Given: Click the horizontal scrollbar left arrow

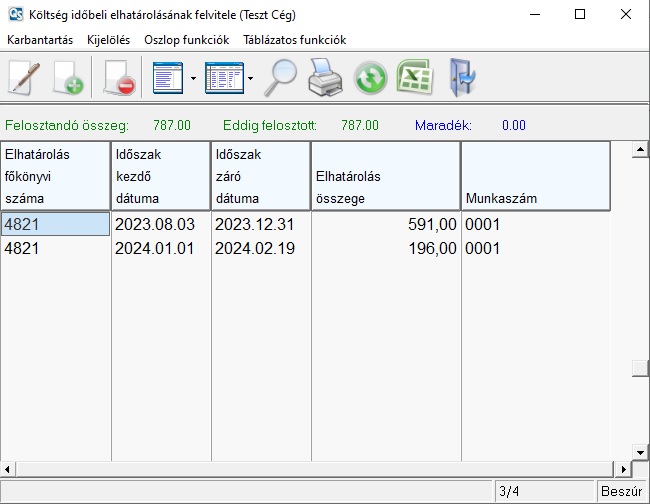Looking at the screenshot, I should point(8,469).
